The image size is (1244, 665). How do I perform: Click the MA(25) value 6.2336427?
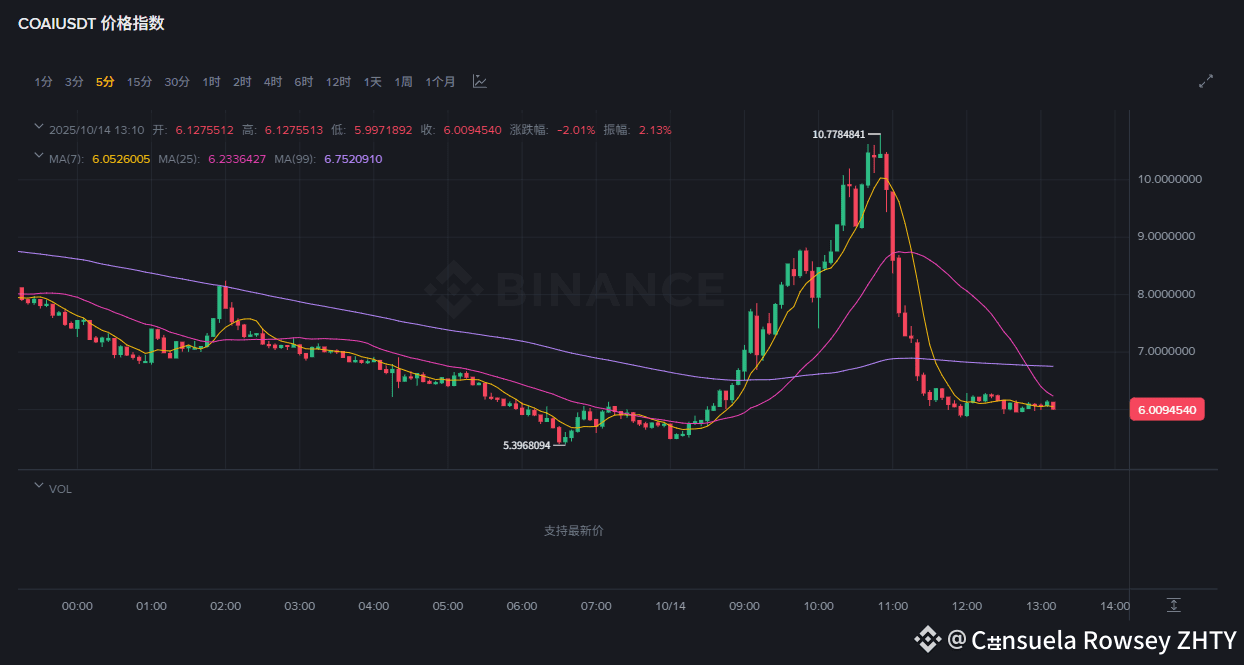pos(237,159)
